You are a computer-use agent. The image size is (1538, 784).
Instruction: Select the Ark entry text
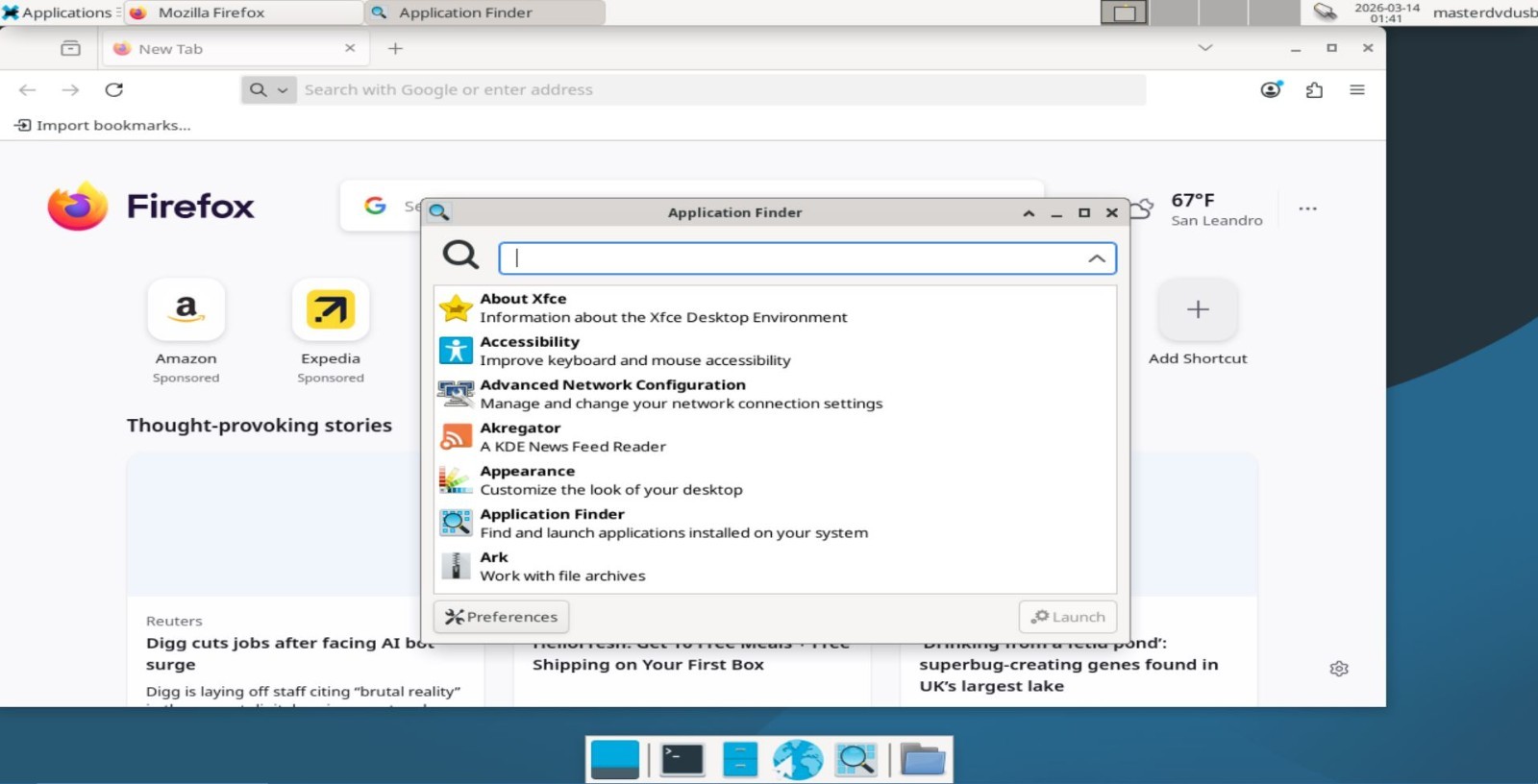coord(494,557)
